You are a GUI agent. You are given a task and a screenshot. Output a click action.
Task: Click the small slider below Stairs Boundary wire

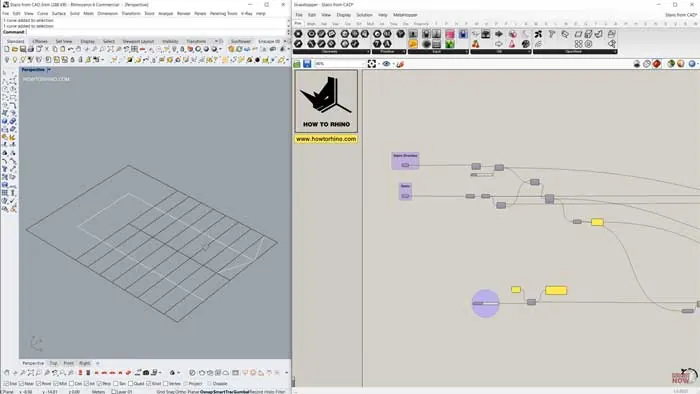coord(482,175)
